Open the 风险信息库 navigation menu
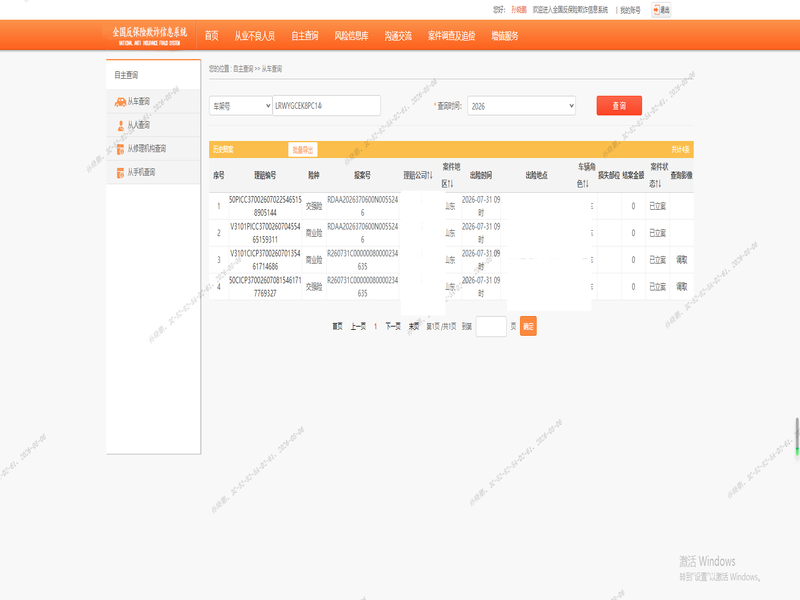This screenshot has height=600, width=800. click(351, 36)
